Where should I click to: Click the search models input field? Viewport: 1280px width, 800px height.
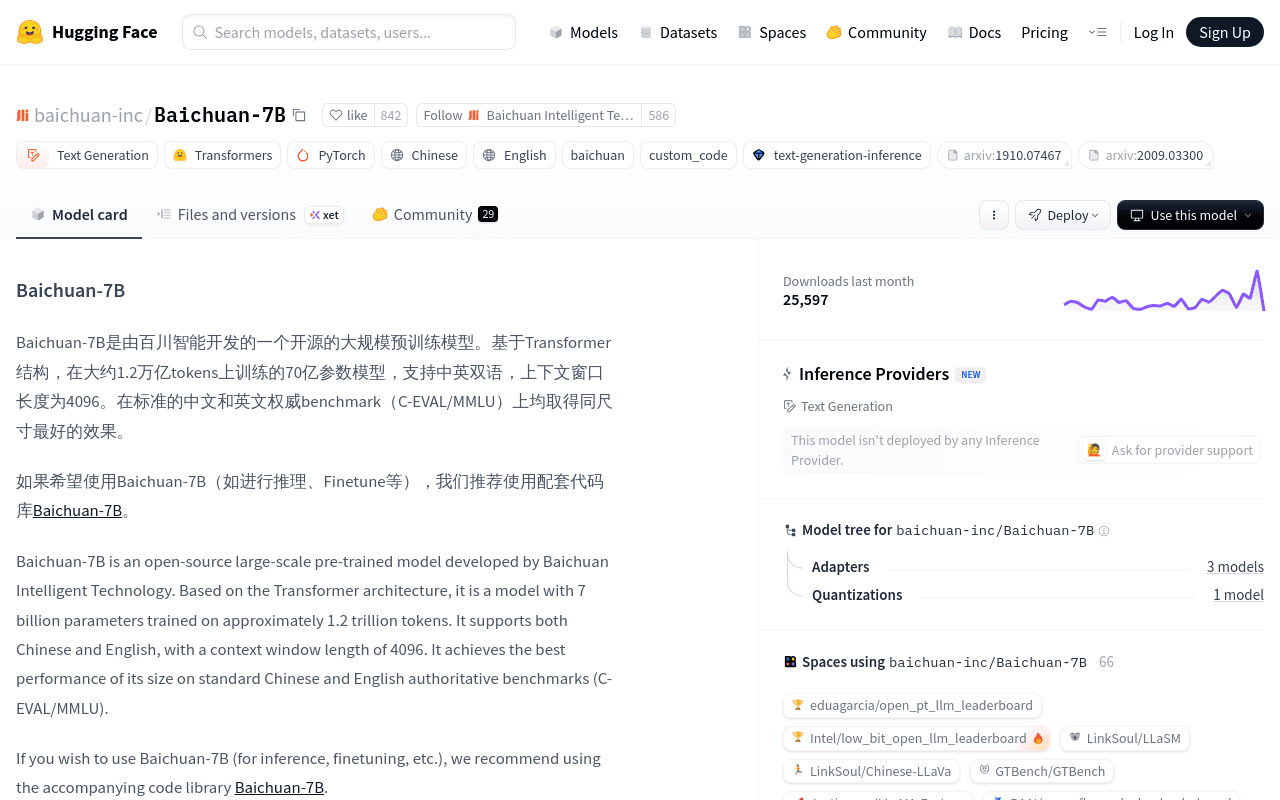coord(349,32)
